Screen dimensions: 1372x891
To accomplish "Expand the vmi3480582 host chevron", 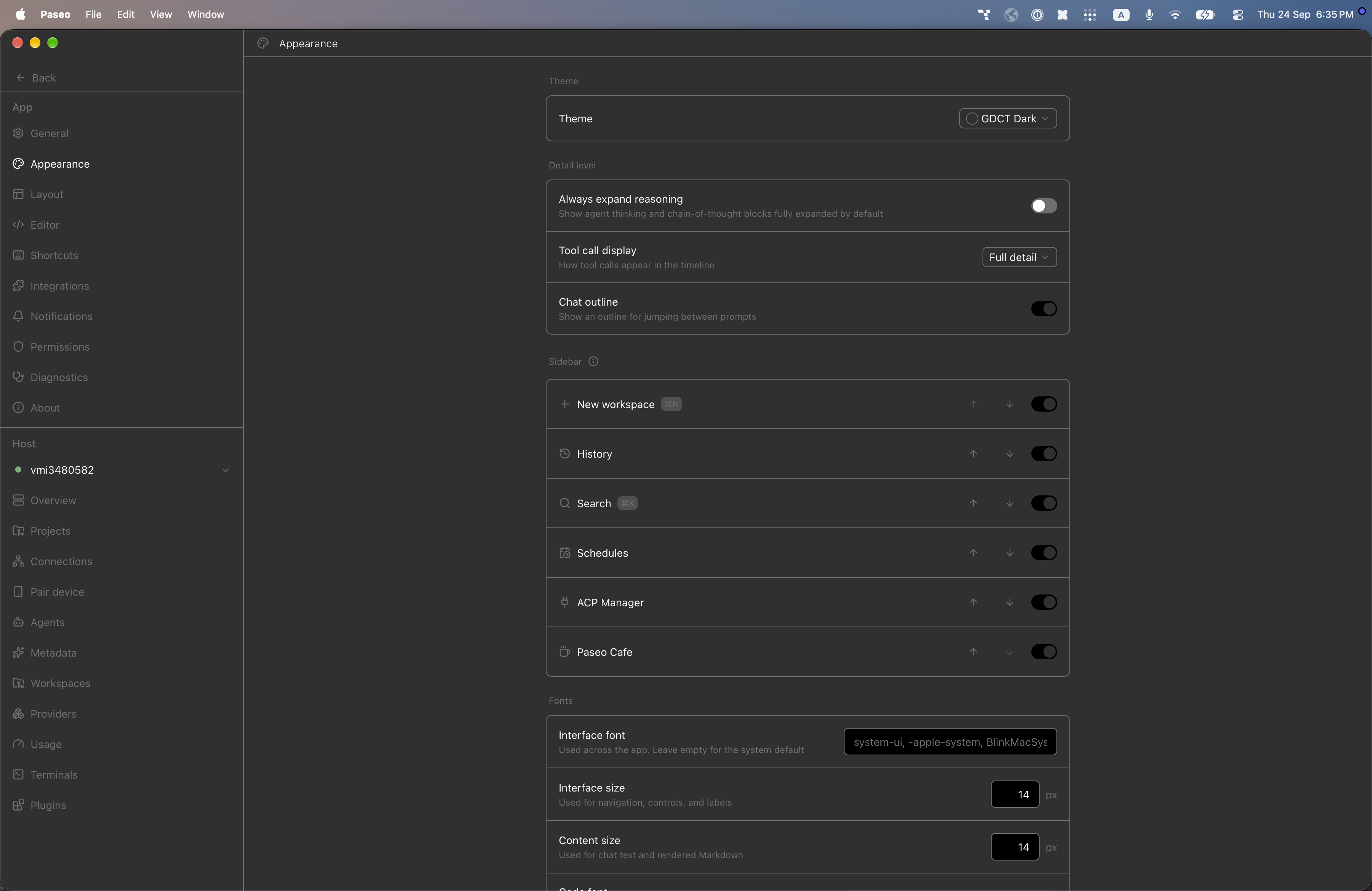I will (x=225, y=470).
